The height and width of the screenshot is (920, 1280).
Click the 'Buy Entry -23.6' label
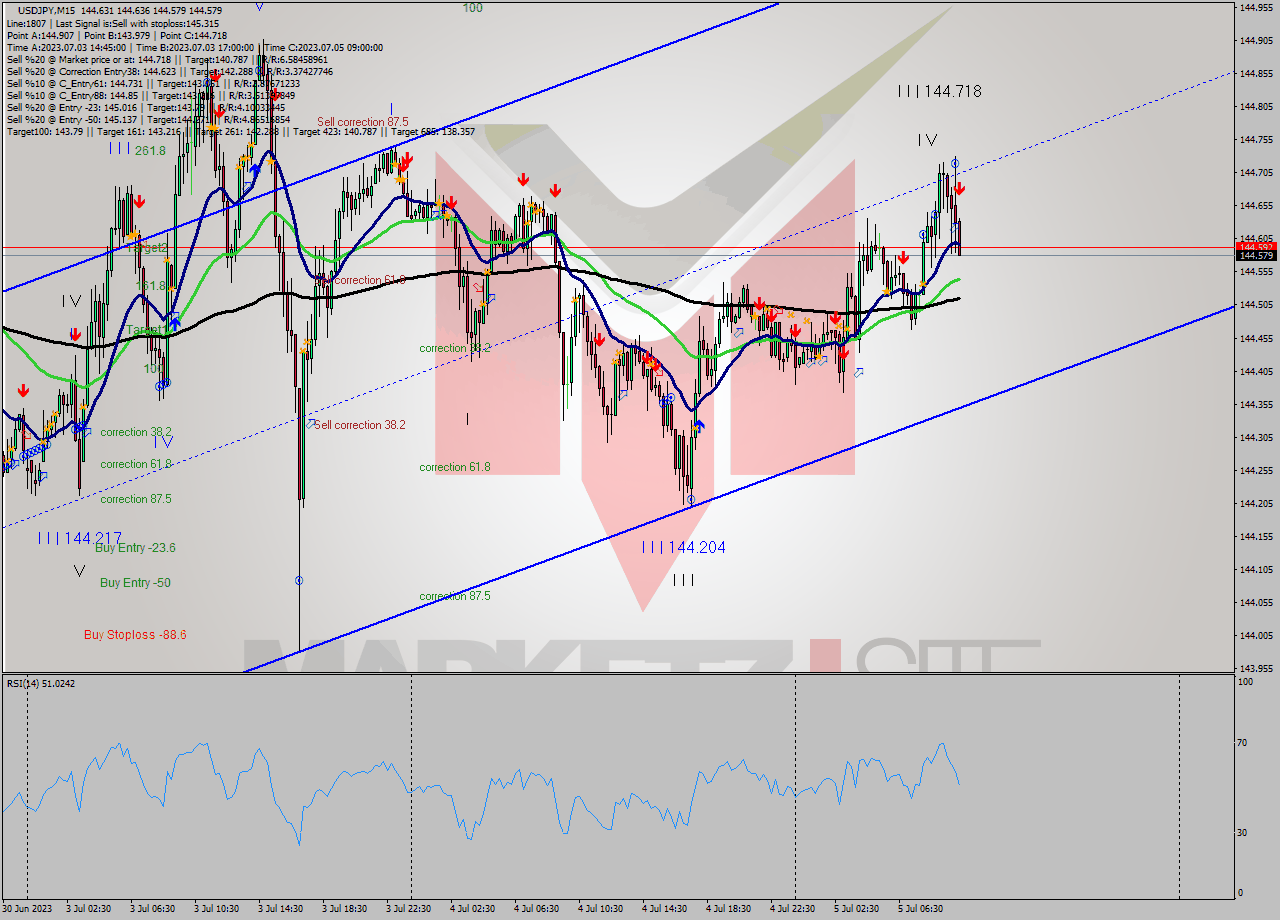135,548
